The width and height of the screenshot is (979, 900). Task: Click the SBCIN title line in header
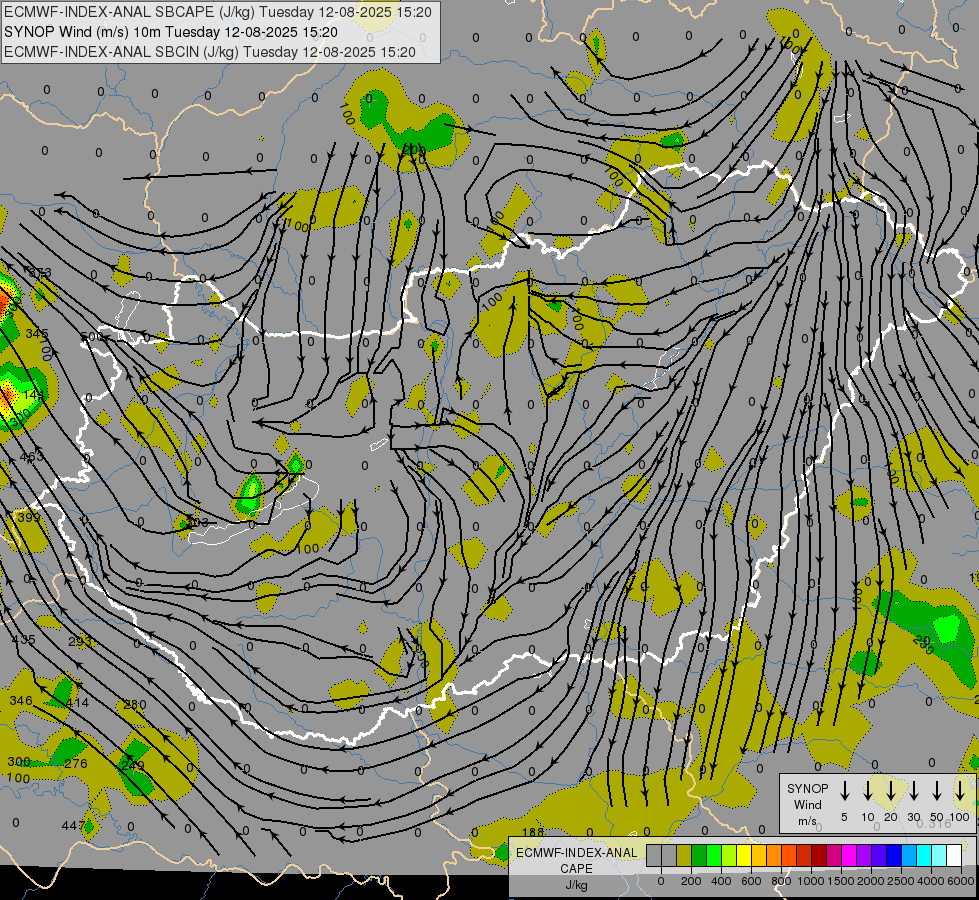click(x=210, y=52)
